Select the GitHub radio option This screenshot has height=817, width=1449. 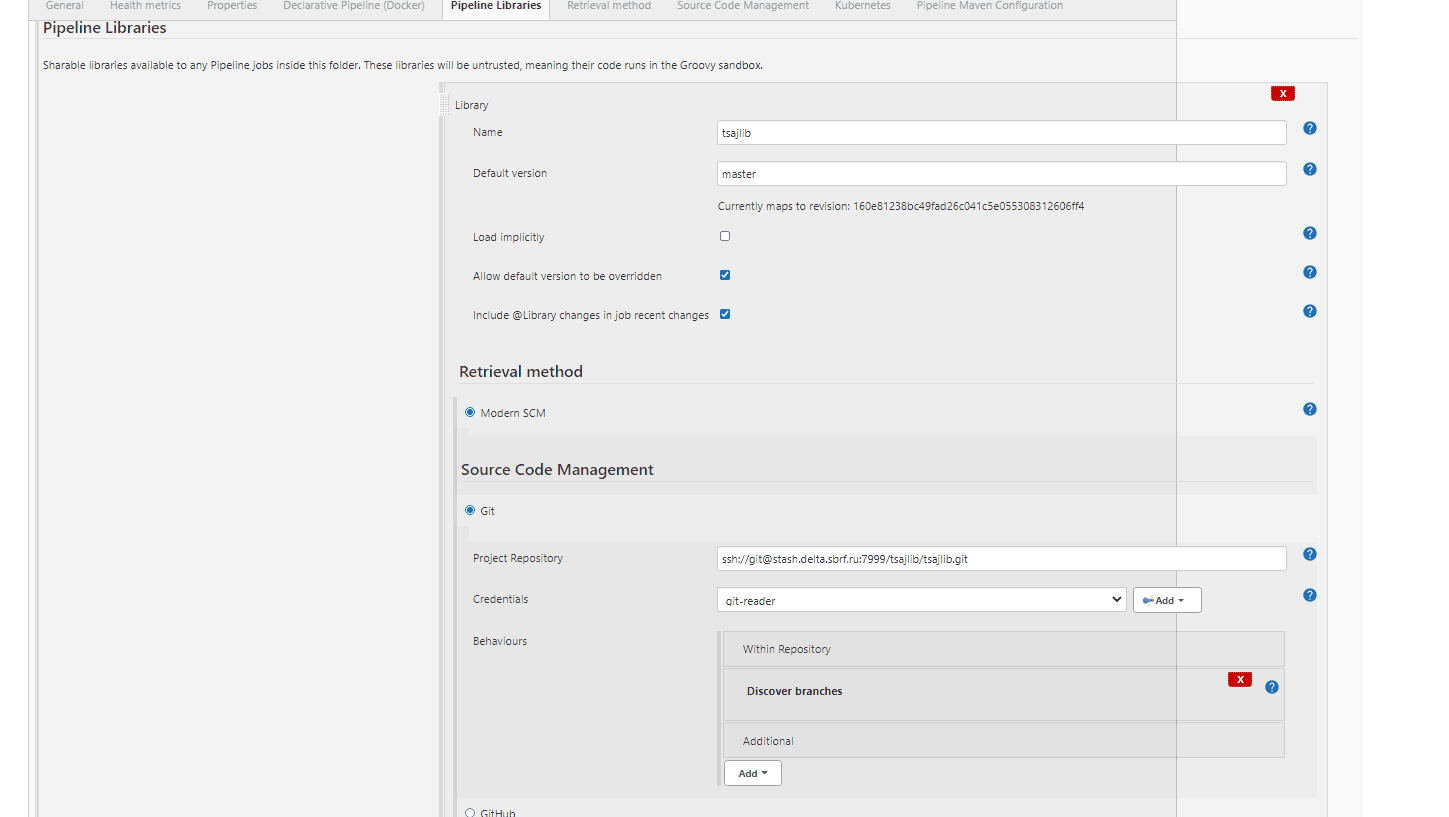coord(470,813)
